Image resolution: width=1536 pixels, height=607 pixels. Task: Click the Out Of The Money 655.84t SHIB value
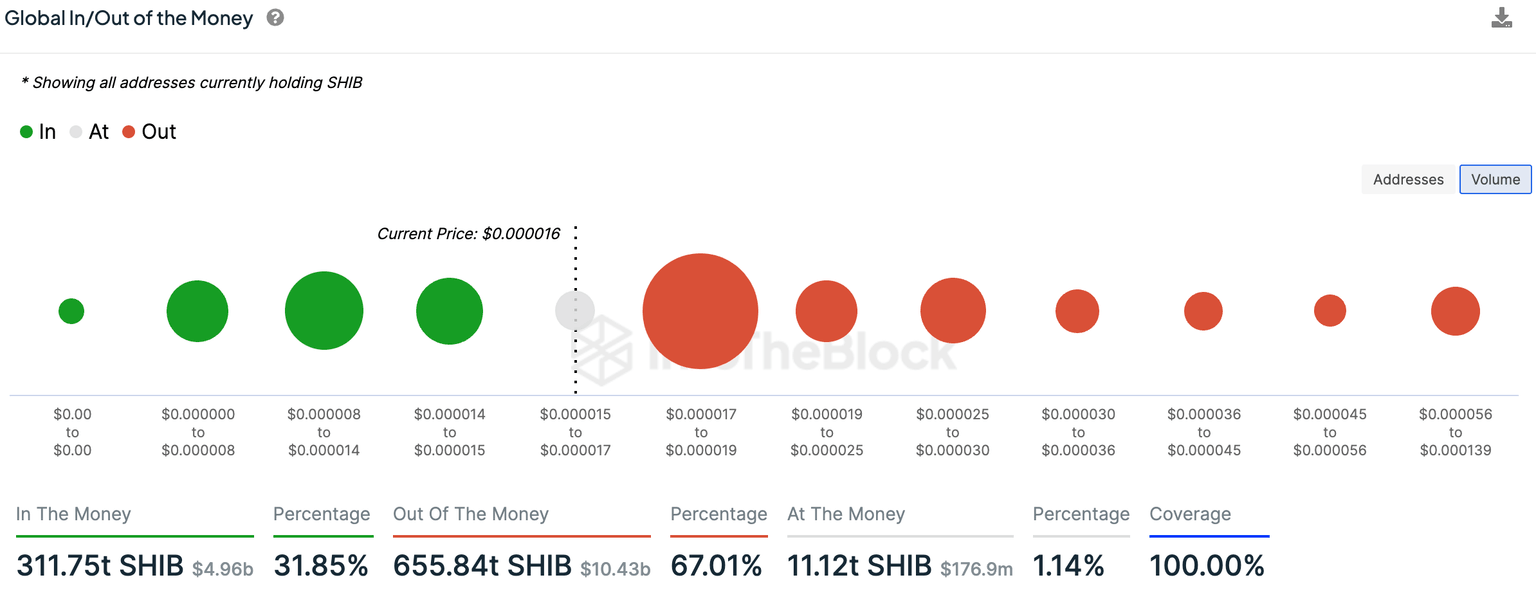(x=483, y=566)
